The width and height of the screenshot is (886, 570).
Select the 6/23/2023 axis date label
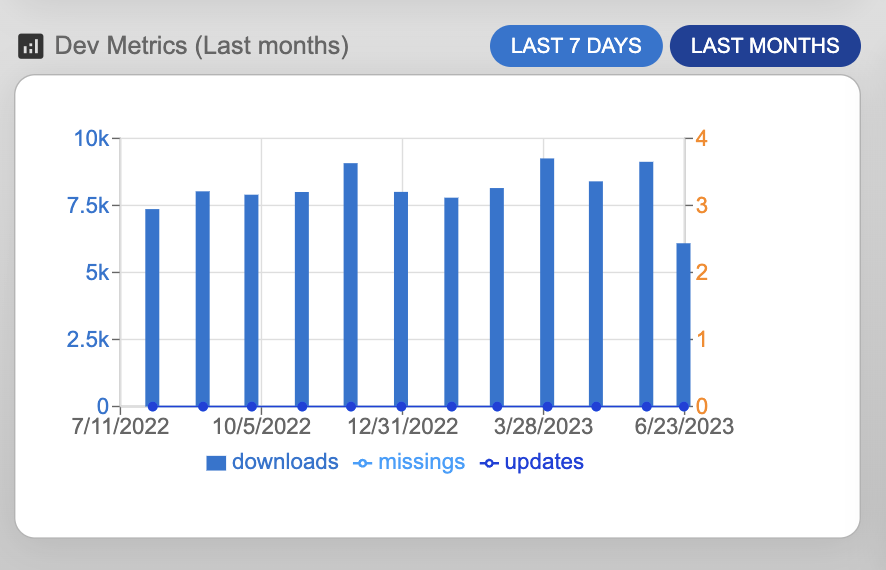click(x=686, y=427)
